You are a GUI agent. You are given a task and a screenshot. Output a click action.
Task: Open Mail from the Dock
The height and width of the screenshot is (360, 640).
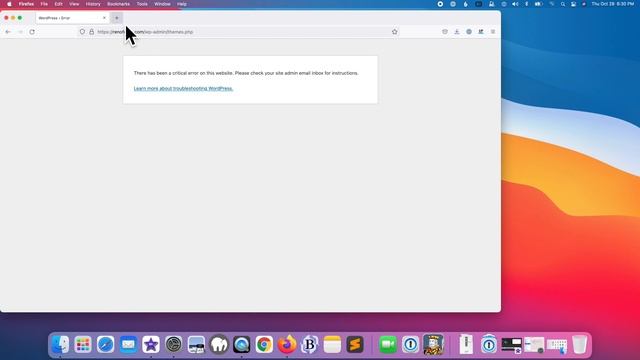(128, 344)
